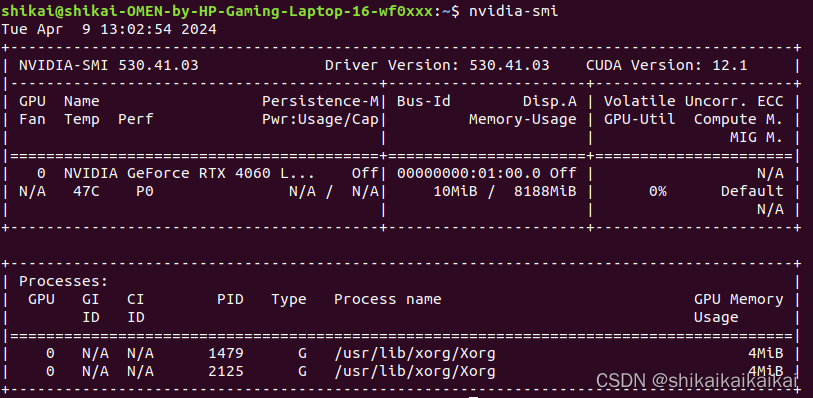Click the performance state P0
813x398 pixels.
(145, 191)
